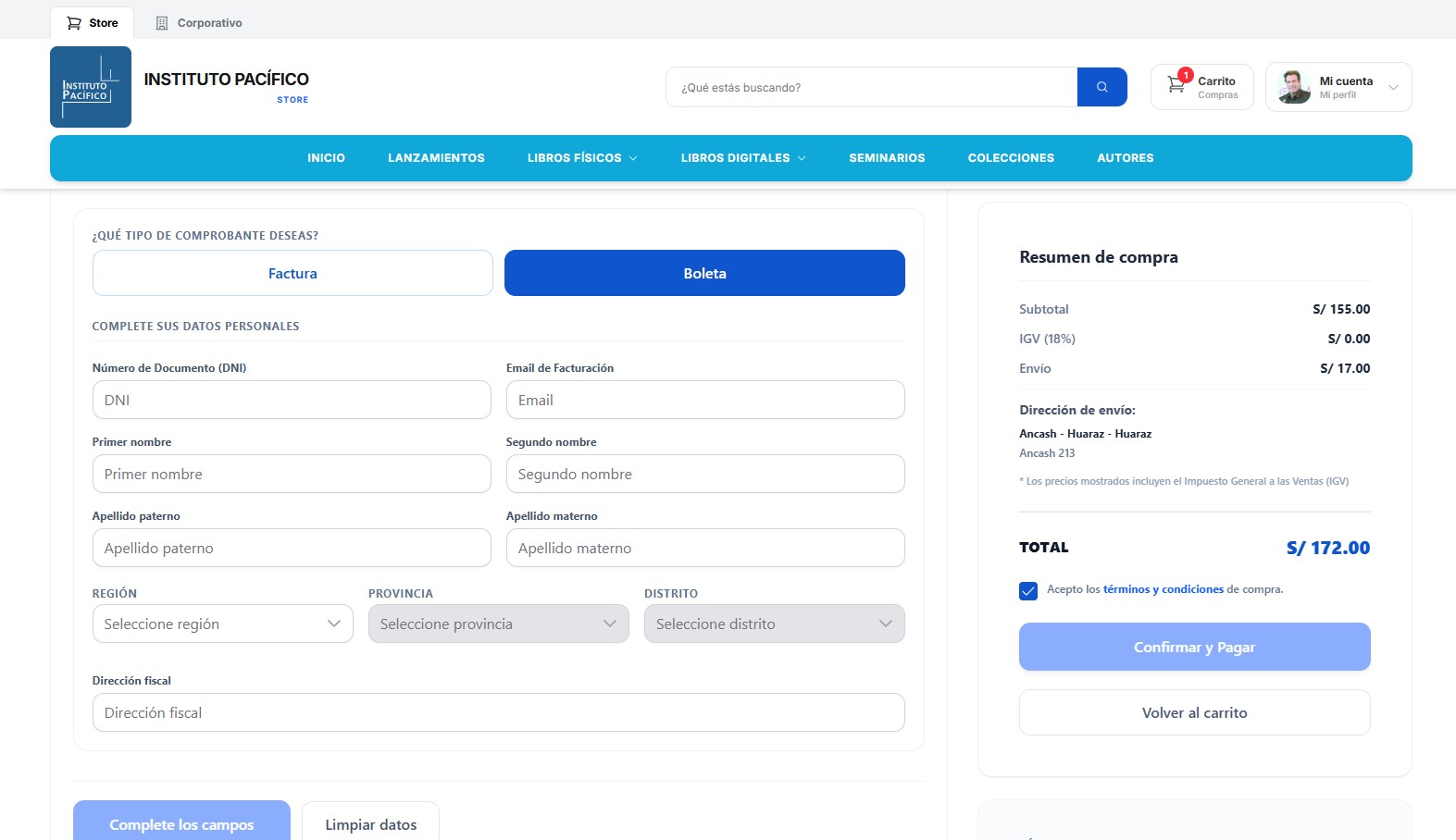Open the Seleccione región dropdown
The width and height of the screenshot is (1456, 840).
(223, 624)
